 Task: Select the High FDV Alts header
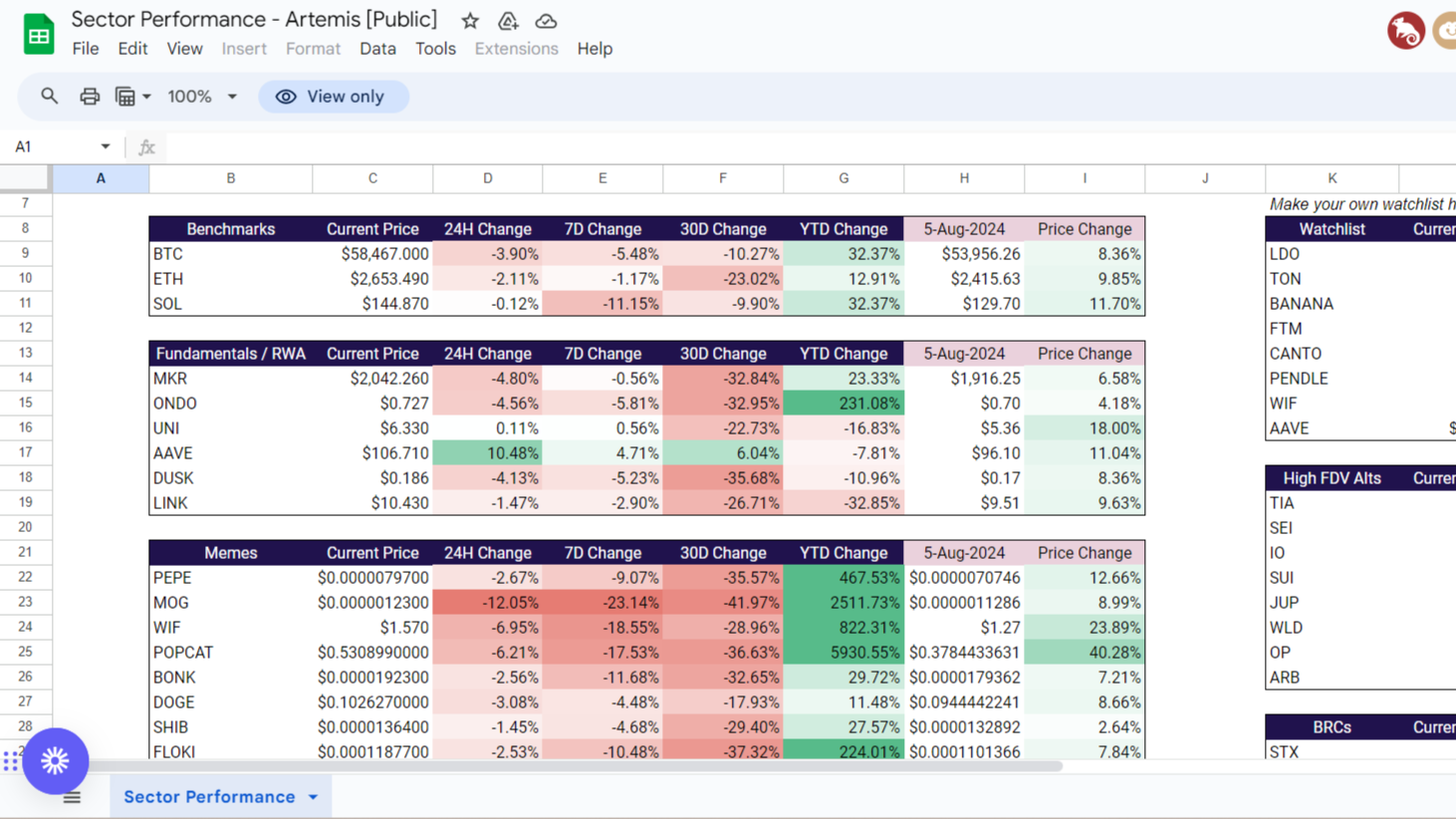[1333, 478]
